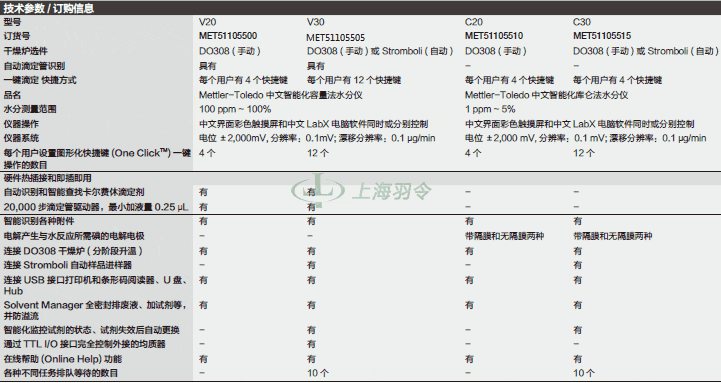Select model C20 in the 型号 row
The width and height of the screenshot is (721, 383).
point(474,22)
